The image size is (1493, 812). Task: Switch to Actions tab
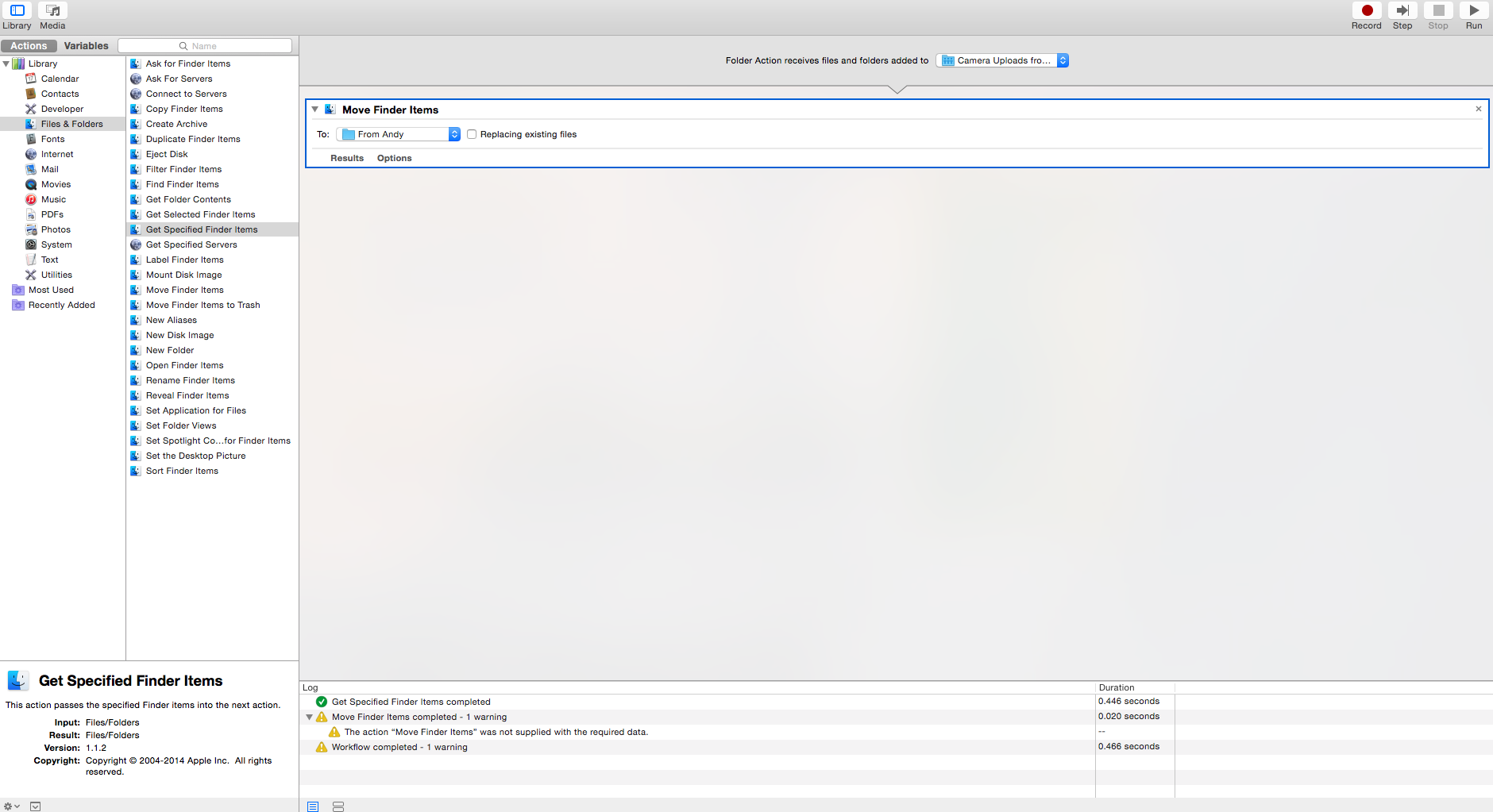(x=29, y=46)
